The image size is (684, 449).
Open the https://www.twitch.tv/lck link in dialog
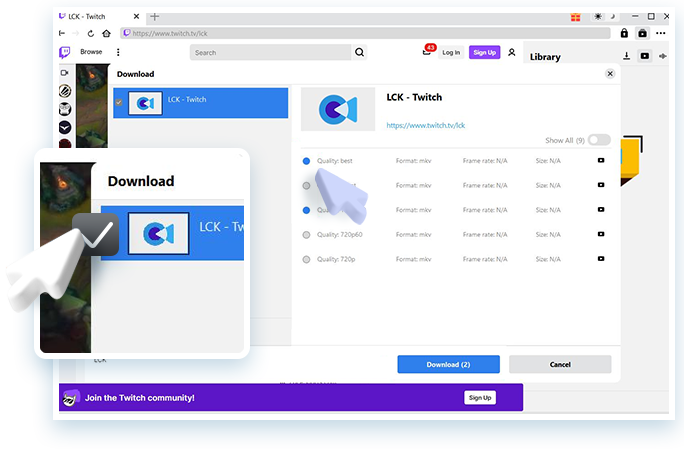point(426,125)
